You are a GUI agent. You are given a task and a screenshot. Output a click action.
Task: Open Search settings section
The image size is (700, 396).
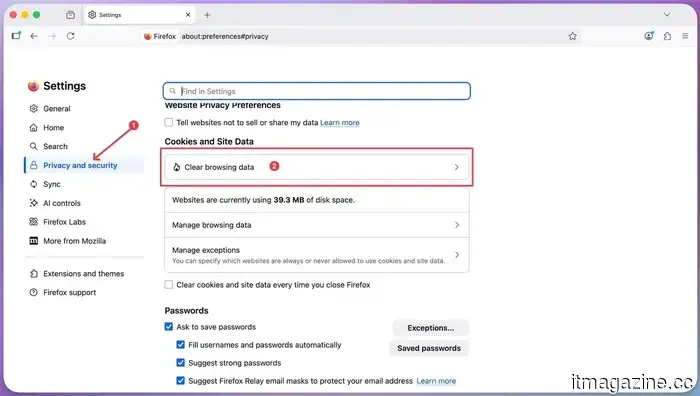[x=84, y=146]
